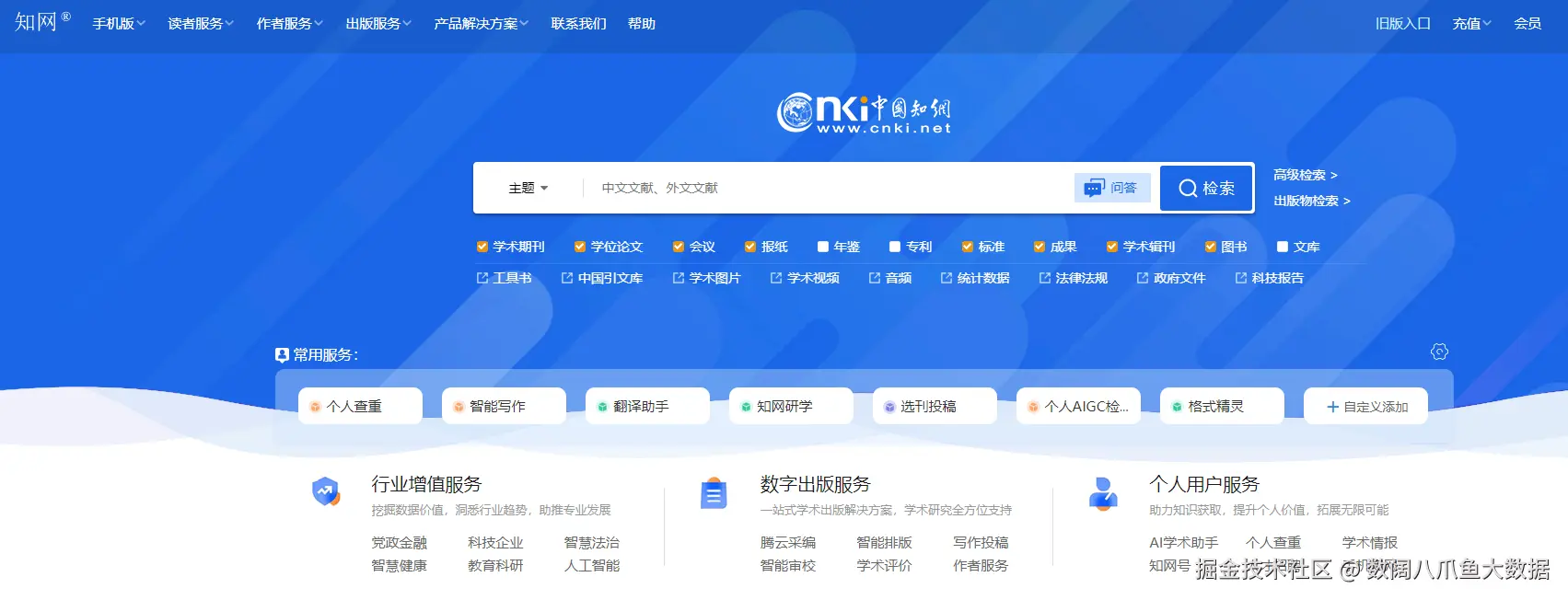1568x600 pixels.
Task: Uncheck the 报纸 checkbox
Action: (750, 247)
